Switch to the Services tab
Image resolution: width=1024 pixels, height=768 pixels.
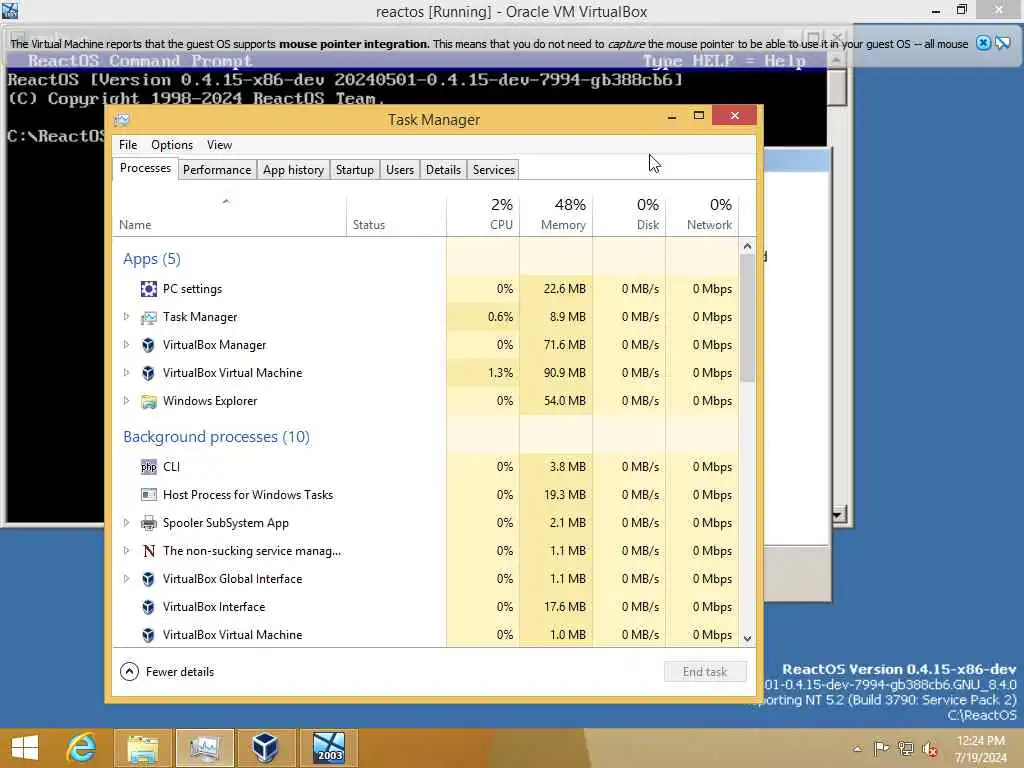coord(494,170)
